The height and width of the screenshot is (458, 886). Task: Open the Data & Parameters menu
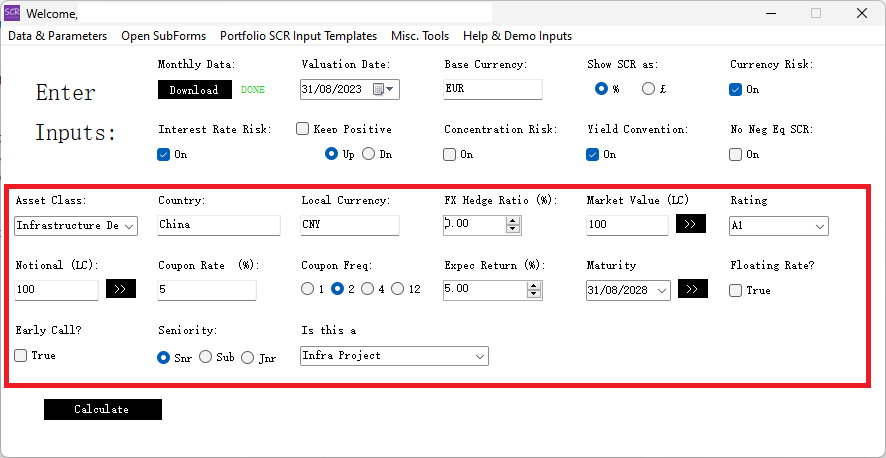[57, 36]
